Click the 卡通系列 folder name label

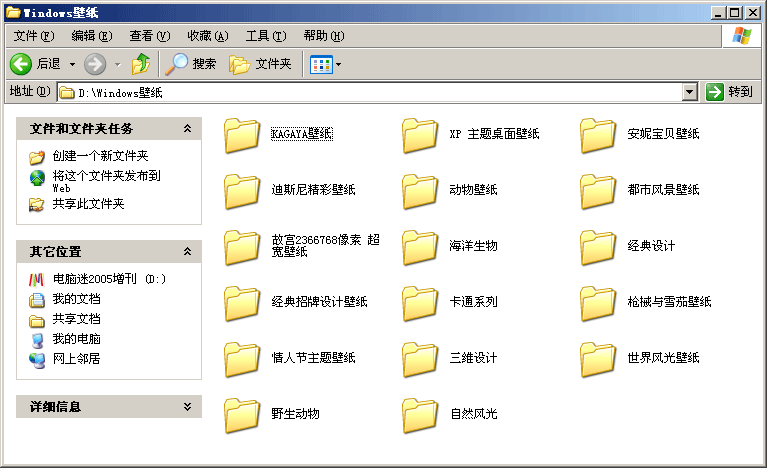(474, 302)
